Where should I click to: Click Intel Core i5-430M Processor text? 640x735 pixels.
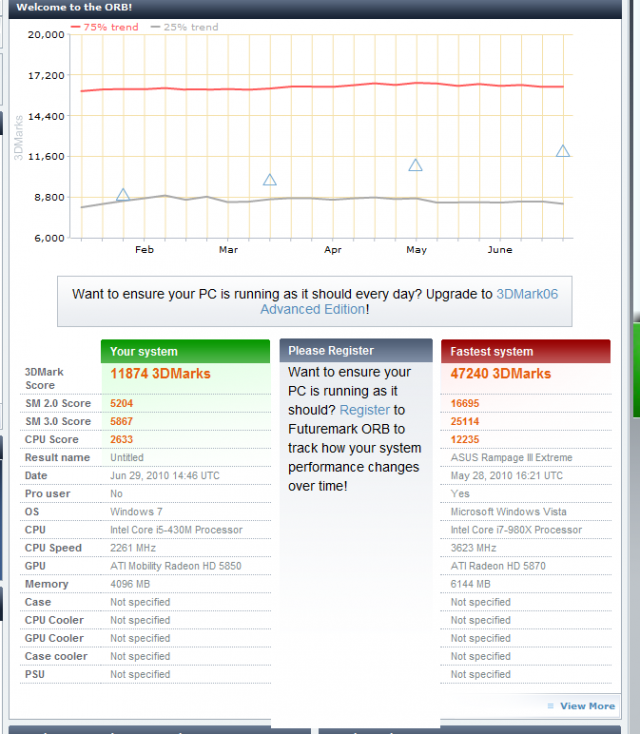click(176, 530)
